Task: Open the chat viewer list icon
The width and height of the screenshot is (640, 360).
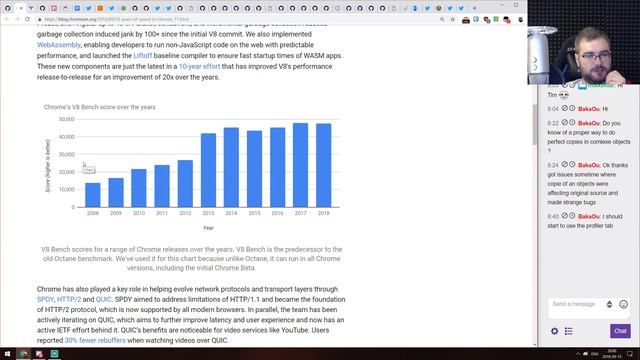Action: point(569,331)
